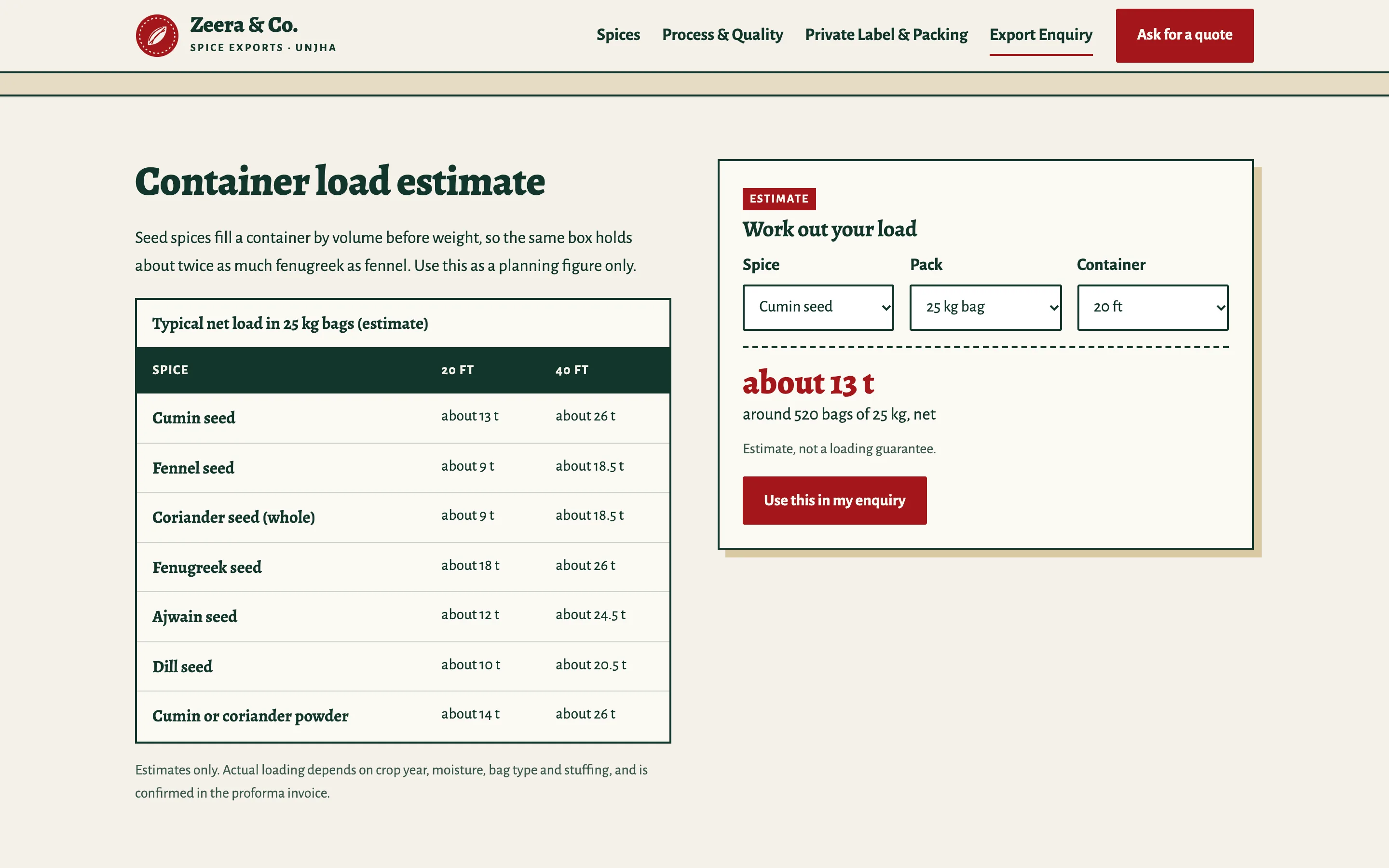Click Ajwain seed 40 ft value about 24.5 t
This screenshot has height=868, width=1389.
pos(590,614)
